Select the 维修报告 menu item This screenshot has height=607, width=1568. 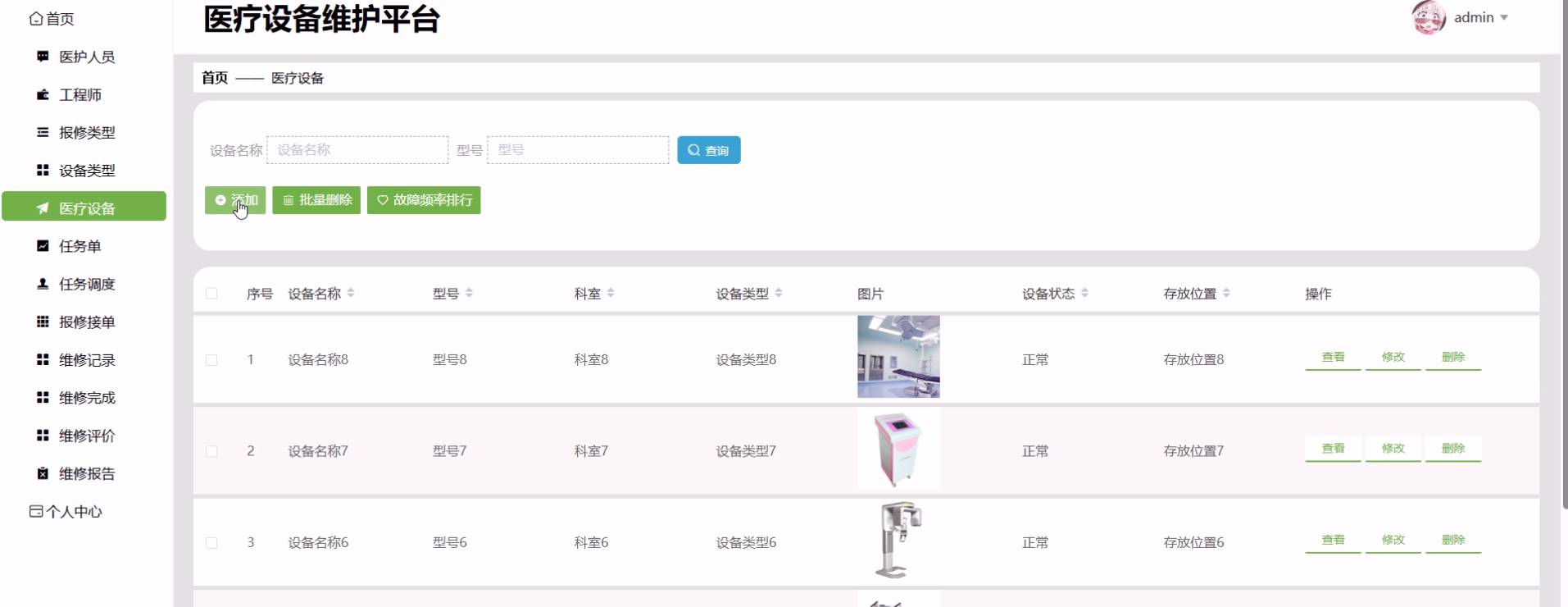tap(84, 473)
